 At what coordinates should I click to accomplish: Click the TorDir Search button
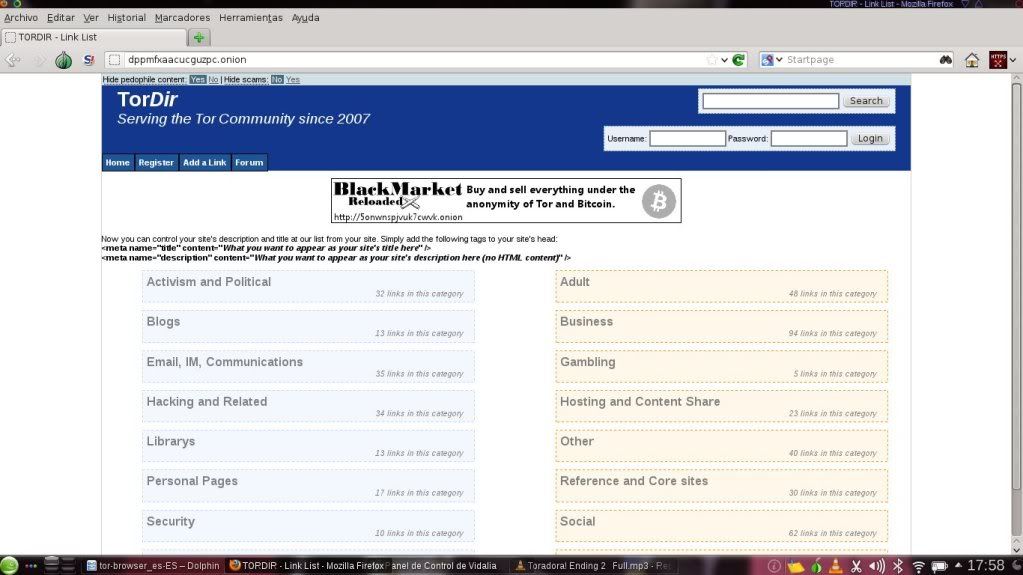click(866, 101)
